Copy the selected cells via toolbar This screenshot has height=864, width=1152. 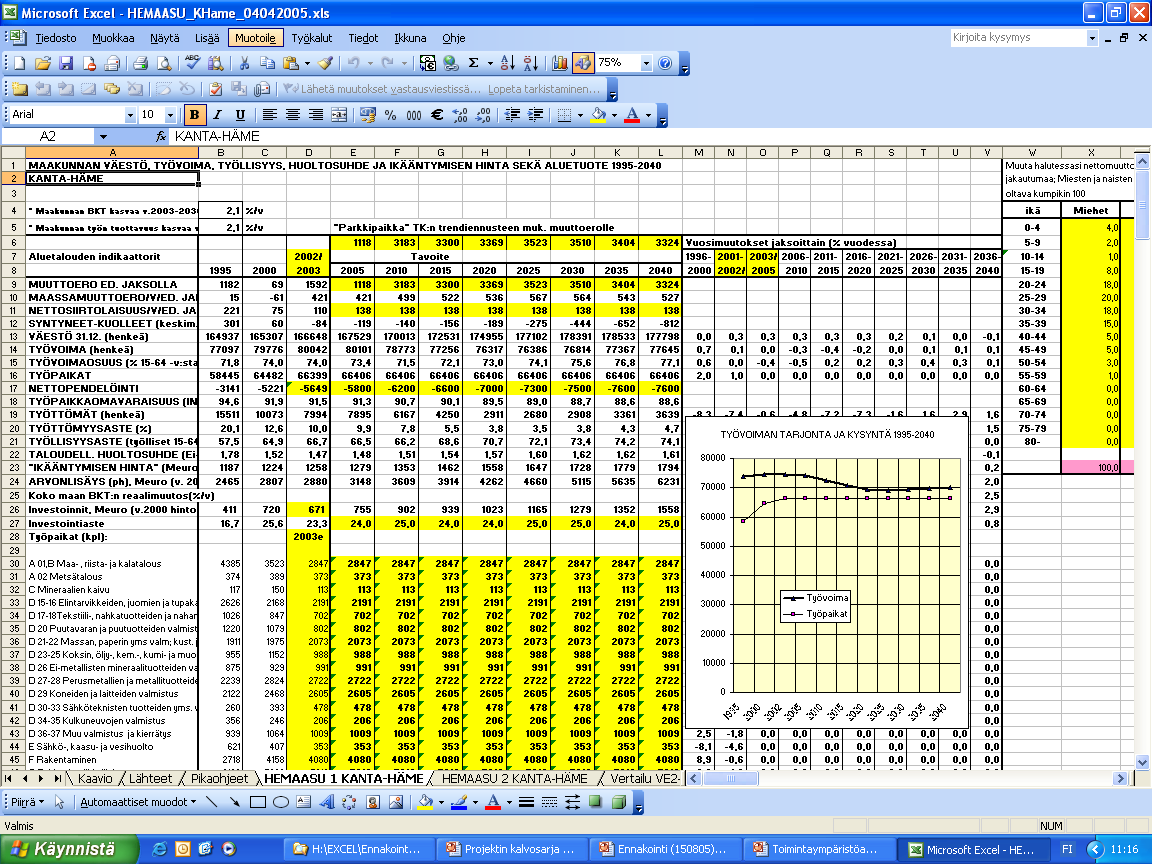267,64
